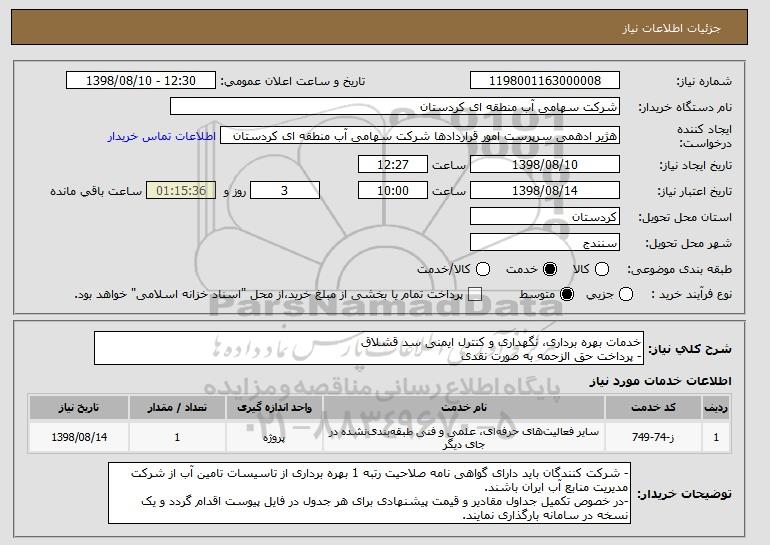Click the need date cell 1398/08/14 in table
This screenshot has height=545, width=770.
(x=79, y=437)
